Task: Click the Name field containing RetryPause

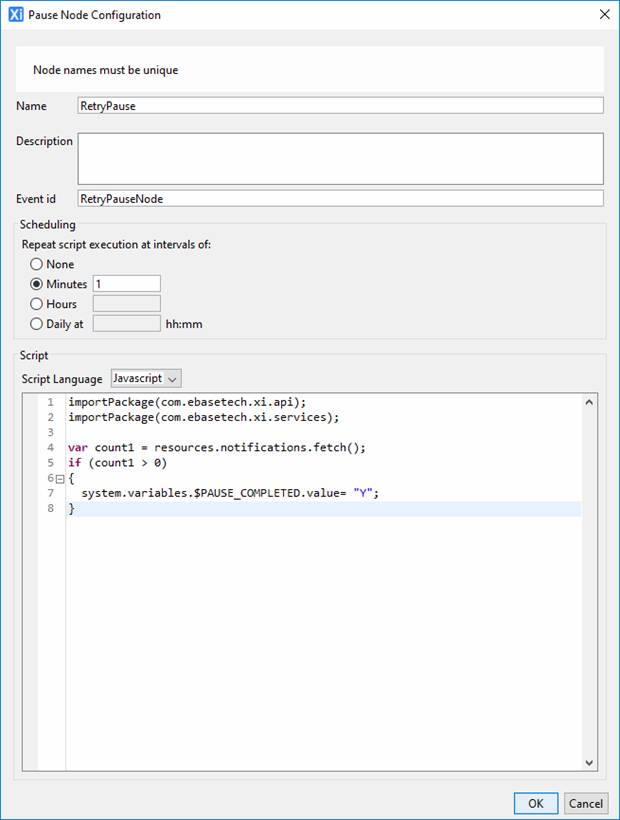Action: pos(340,106)
